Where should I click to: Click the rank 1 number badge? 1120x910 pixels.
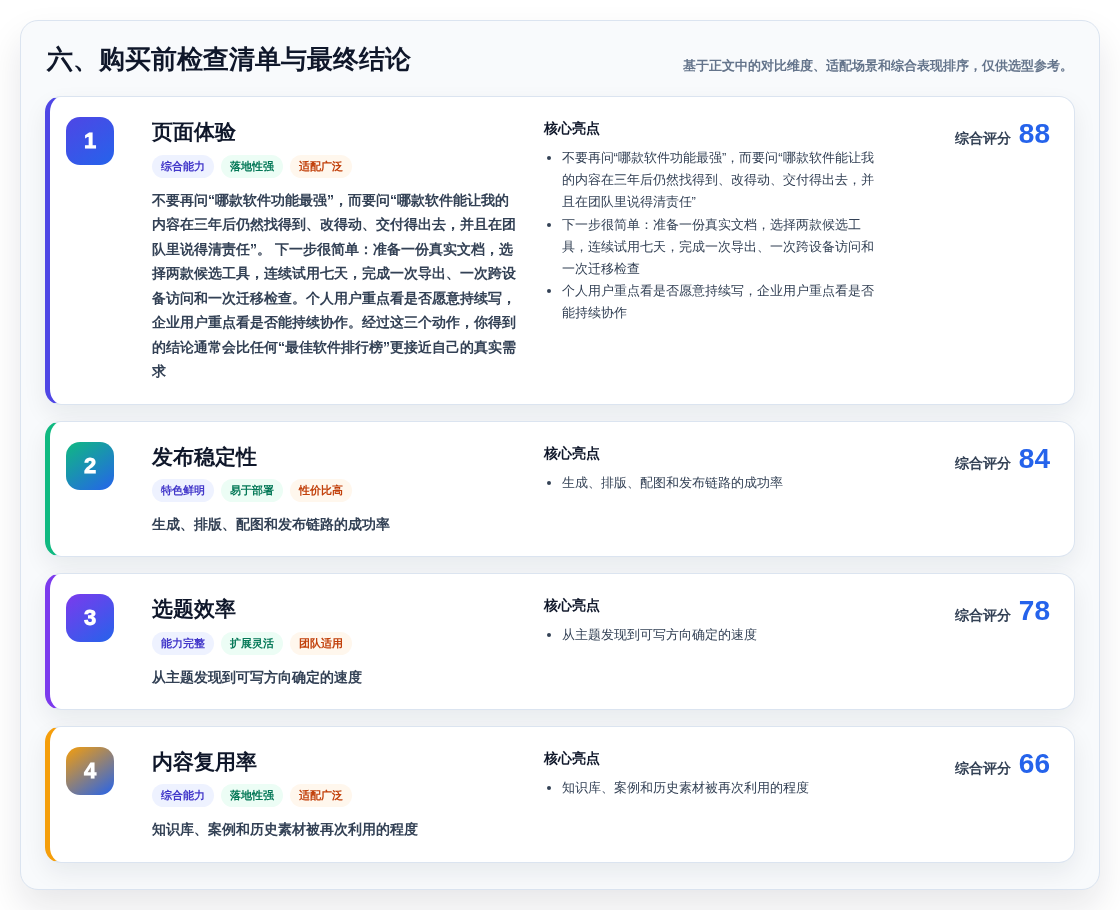pos(90,141)
